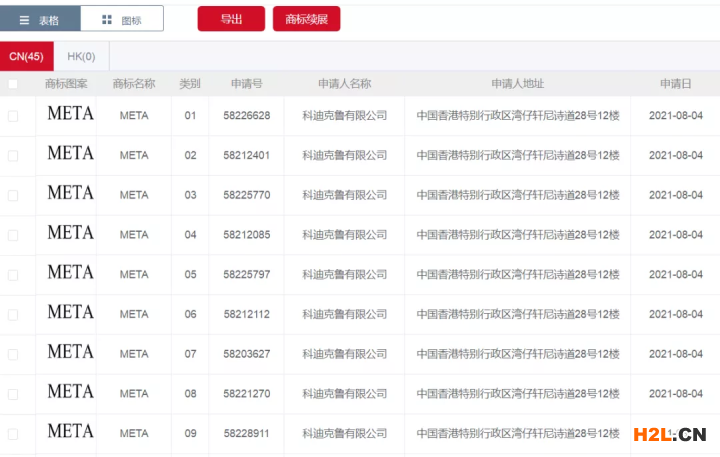
Task: Switch to 图标 icon view
Action: click(x=122, y=20)
